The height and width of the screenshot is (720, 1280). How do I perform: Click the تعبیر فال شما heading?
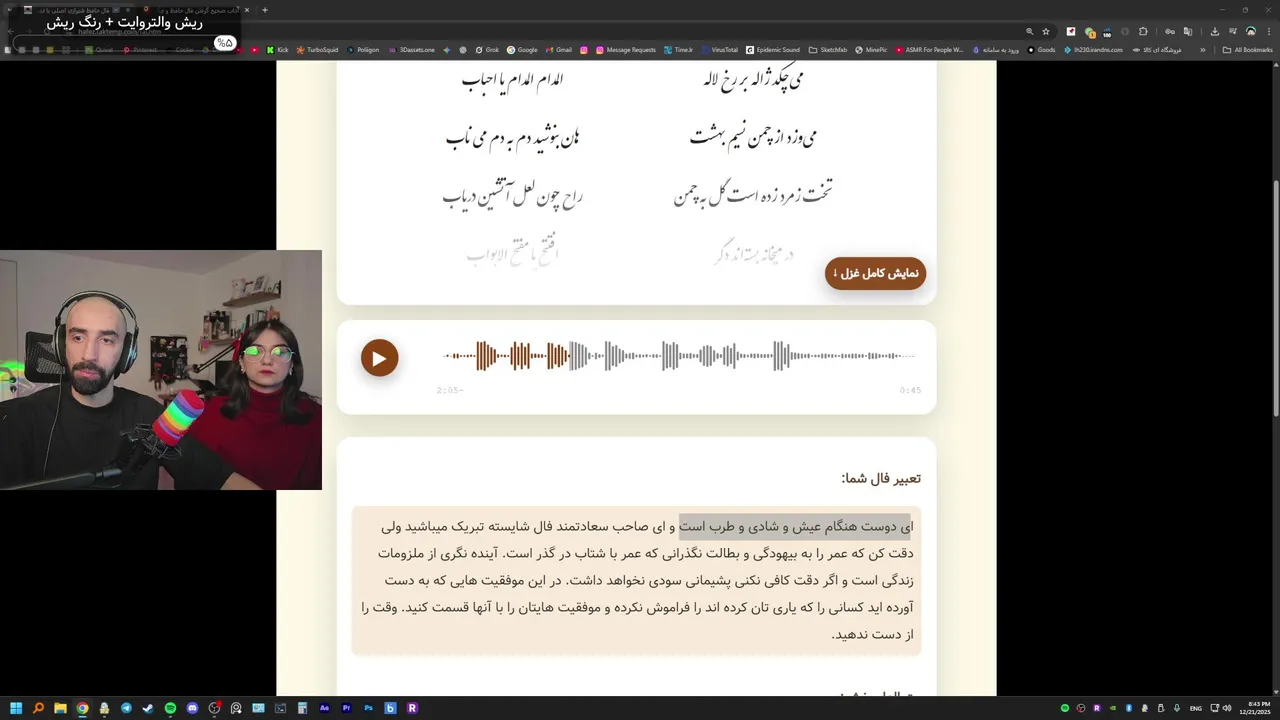click(881, 478)
